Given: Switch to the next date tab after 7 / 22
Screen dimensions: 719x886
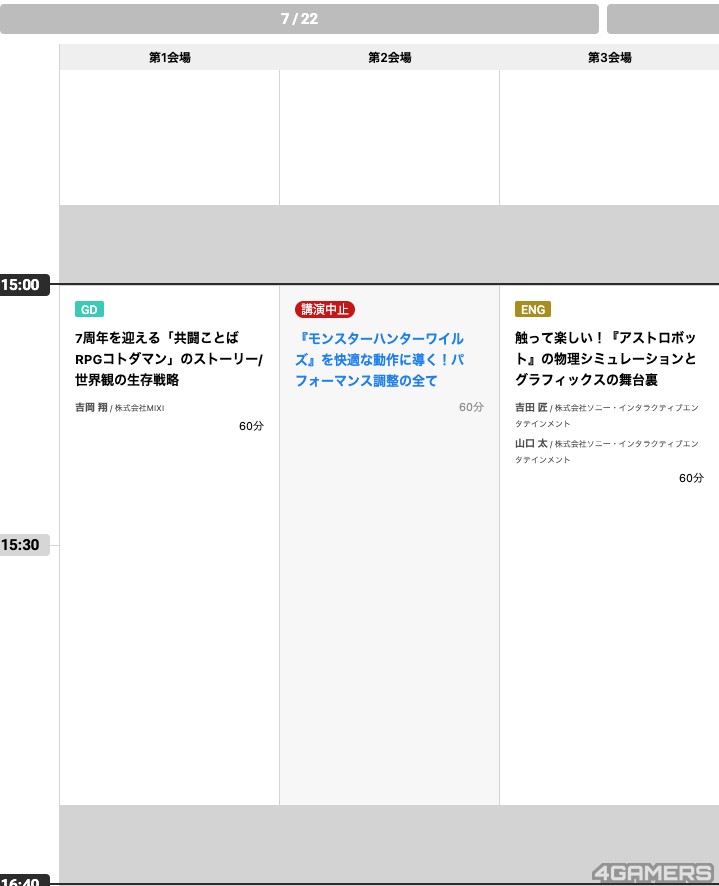Looking at the screenshot, I should [x=662, y=19].
